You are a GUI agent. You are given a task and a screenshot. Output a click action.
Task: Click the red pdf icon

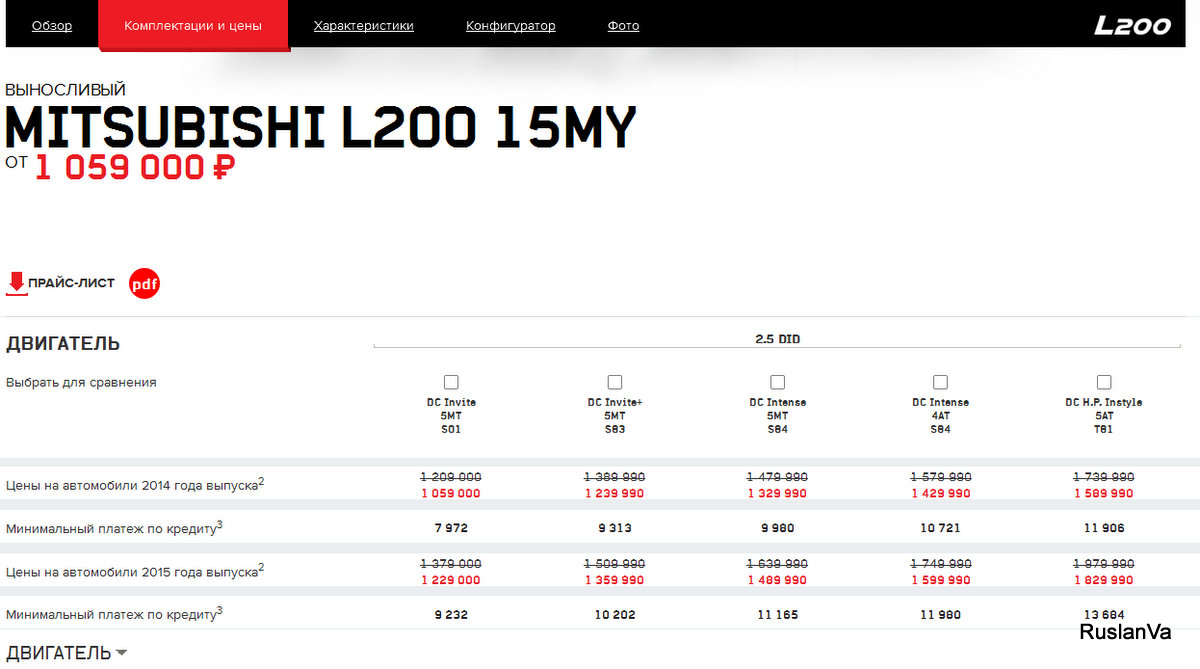(145, 284)
